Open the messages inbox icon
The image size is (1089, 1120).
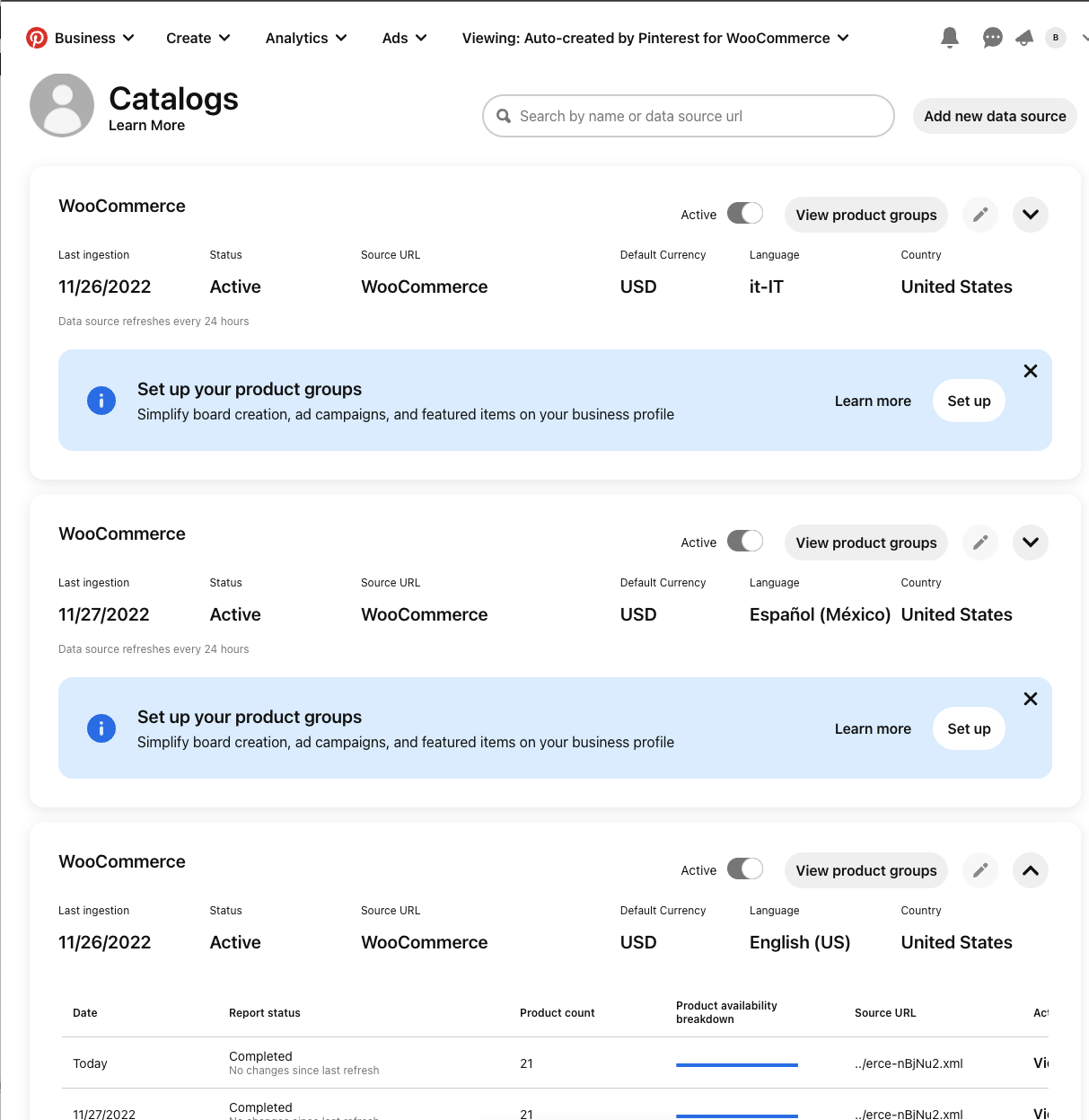tap(992, 38)
